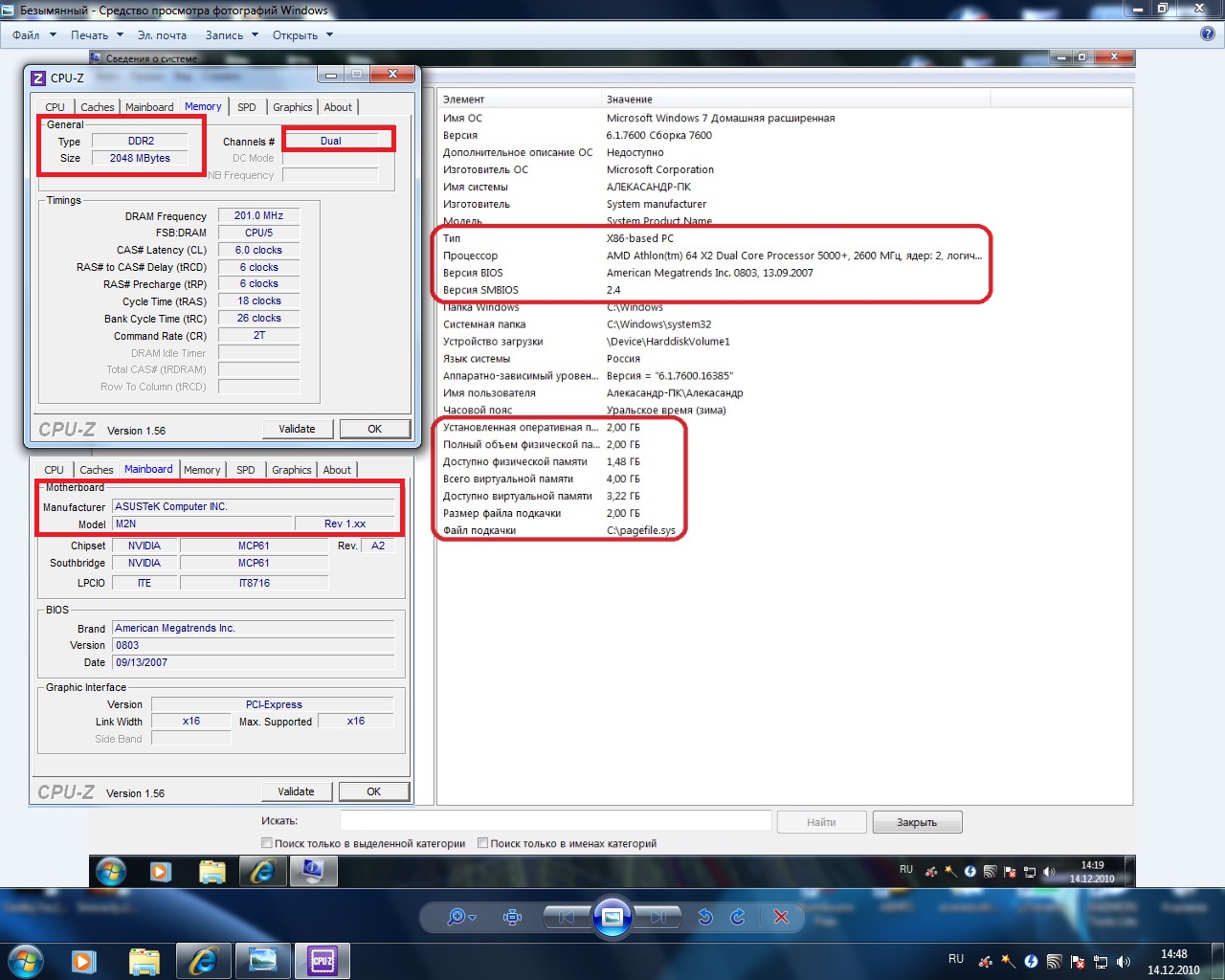Select Caches tab in Memory CPU-Z window
The image size is (1225, 980).
98,107
